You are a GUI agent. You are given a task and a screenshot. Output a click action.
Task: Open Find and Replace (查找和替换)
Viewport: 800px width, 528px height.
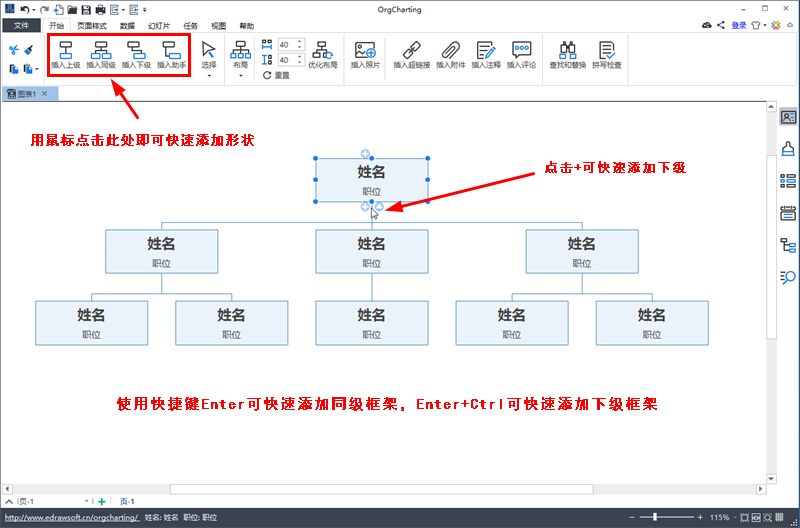[567, 55]
